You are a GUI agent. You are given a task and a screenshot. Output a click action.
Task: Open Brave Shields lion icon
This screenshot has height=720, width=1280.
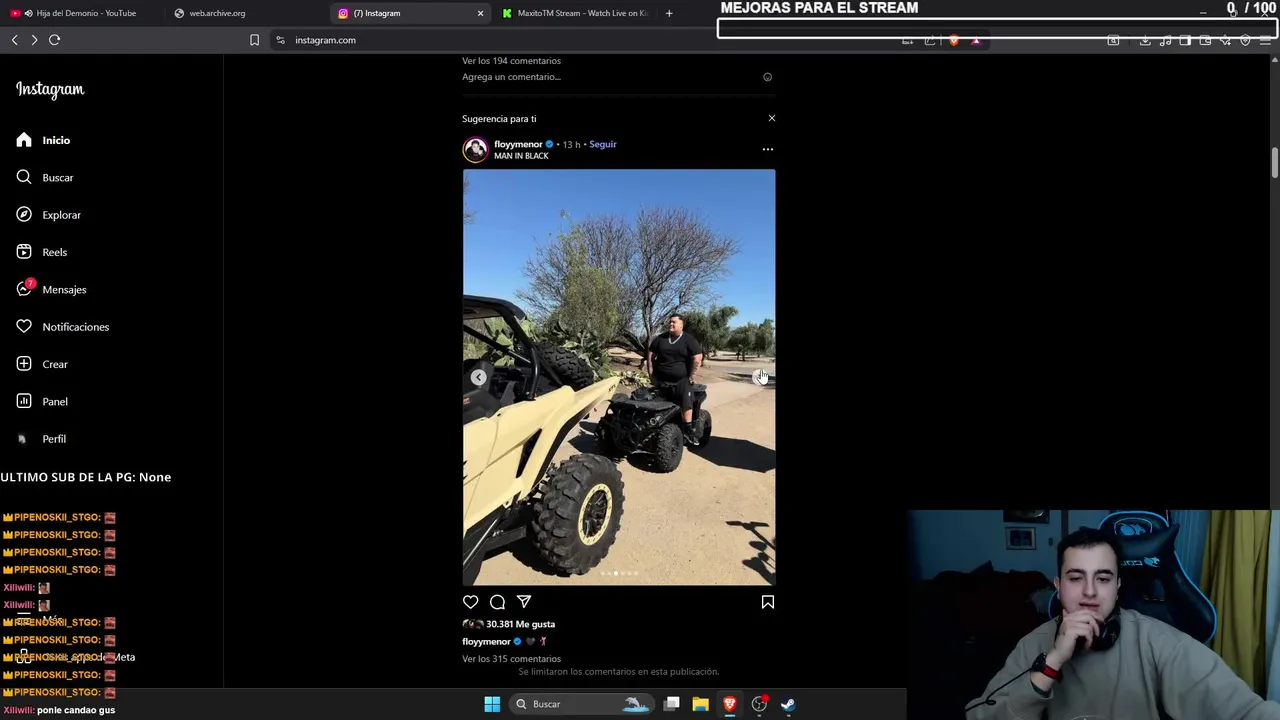pos(954,41)
